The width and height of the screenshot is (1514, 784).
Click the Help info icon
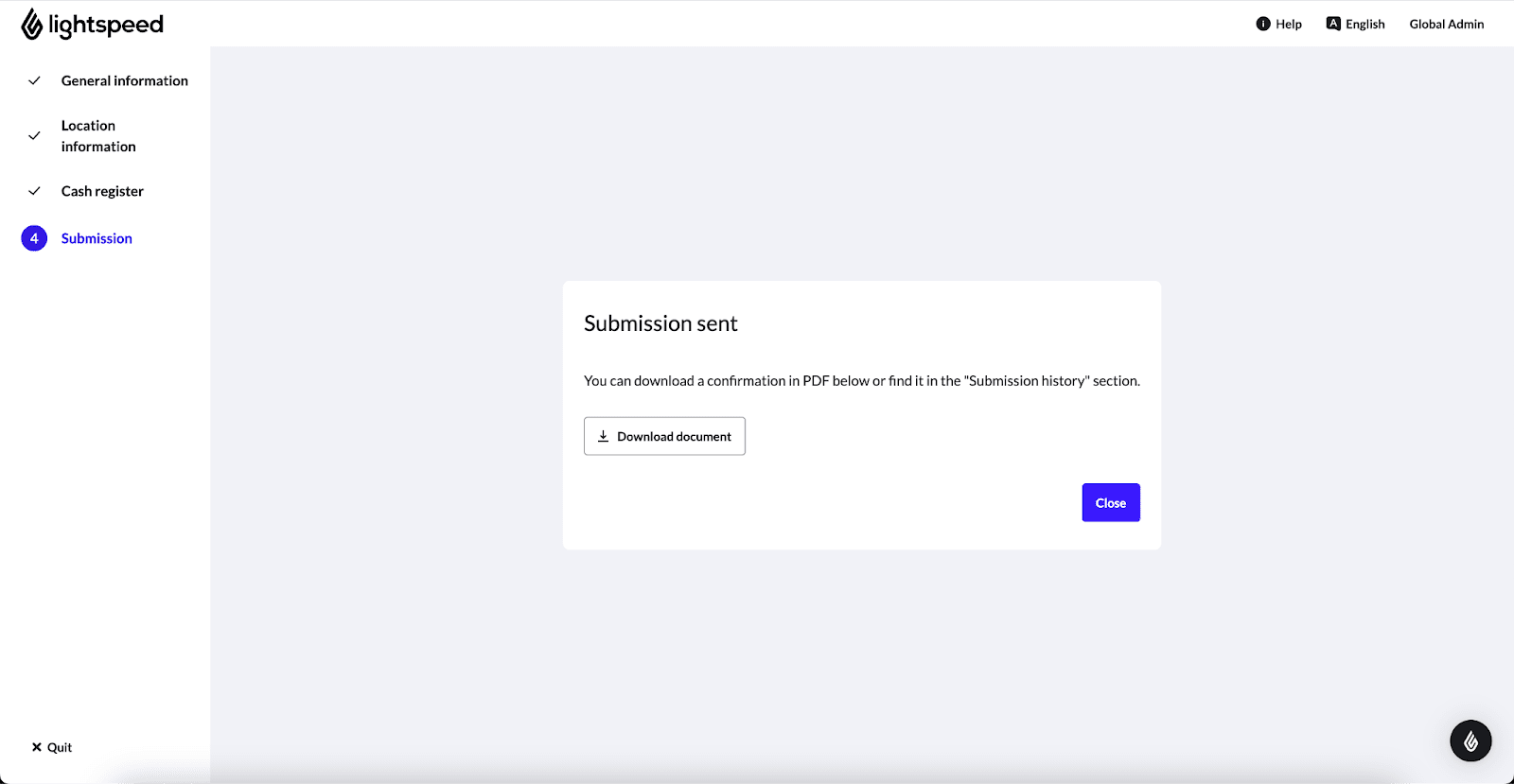coord(1263,24)
